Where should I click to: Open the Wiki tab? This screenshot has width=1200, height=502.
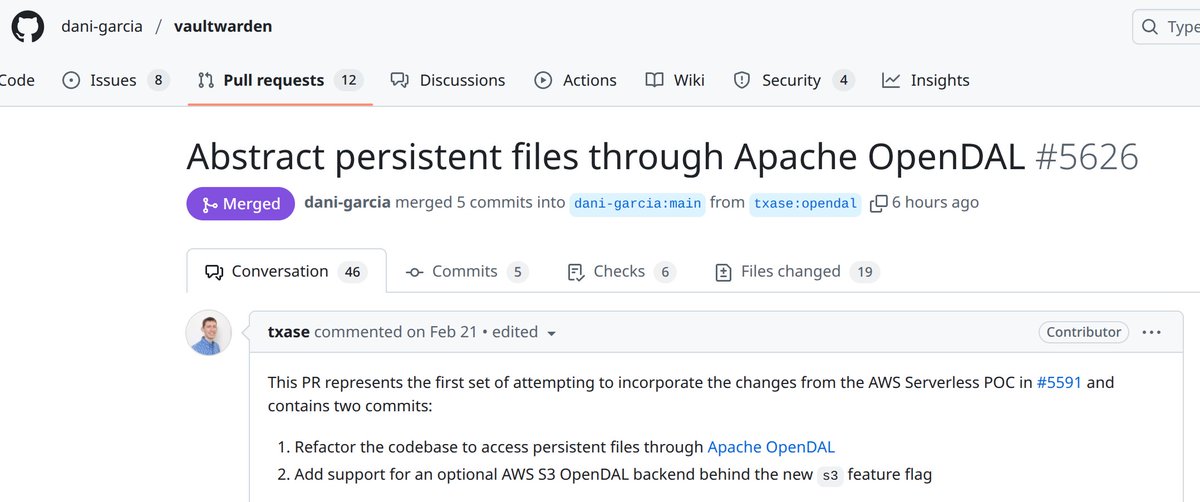click(675, 80)
